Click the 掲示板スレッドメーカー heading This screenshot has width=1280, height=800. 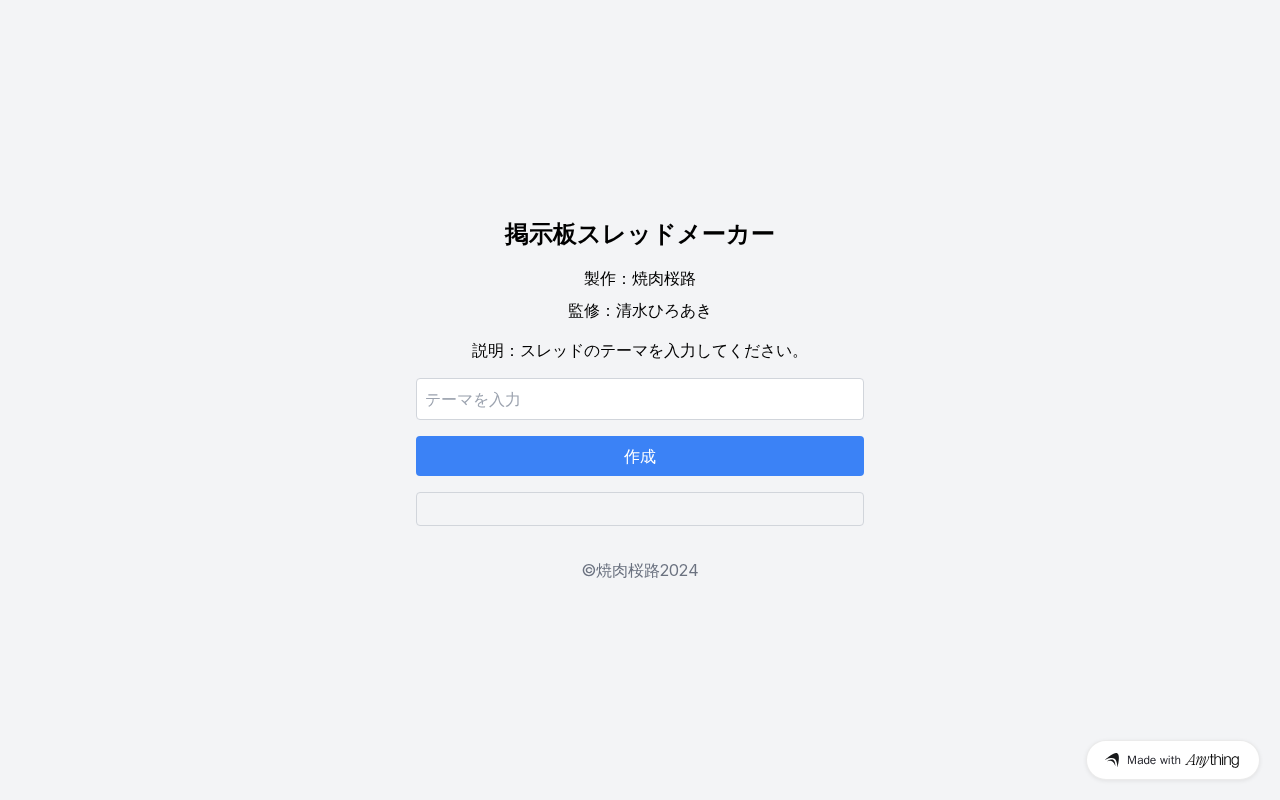[640, 234]
